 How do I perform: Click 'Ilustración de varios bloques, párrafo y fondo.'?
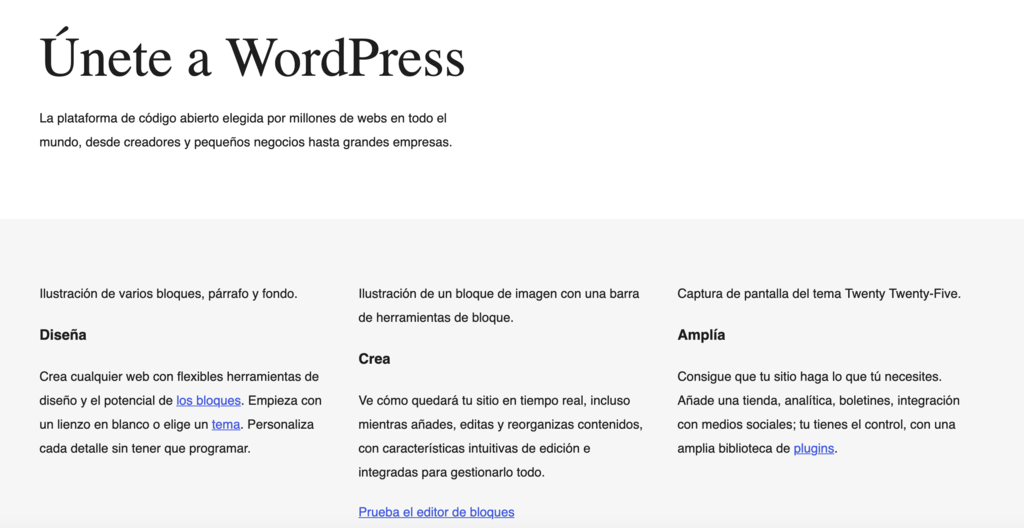tap(168, 294)
